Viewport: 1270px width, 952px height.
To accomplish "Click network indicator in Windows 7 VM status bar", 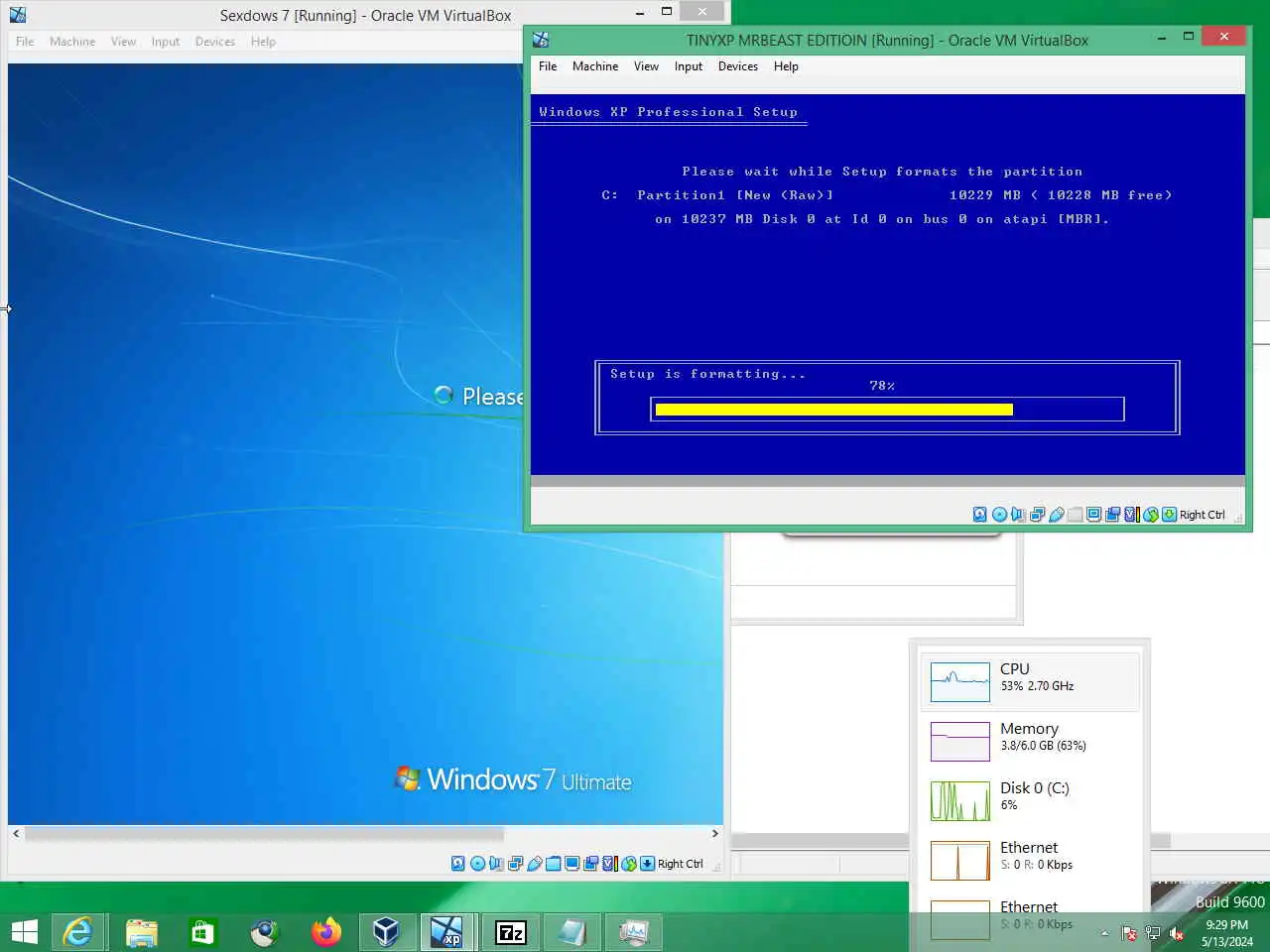I will 515,864.
